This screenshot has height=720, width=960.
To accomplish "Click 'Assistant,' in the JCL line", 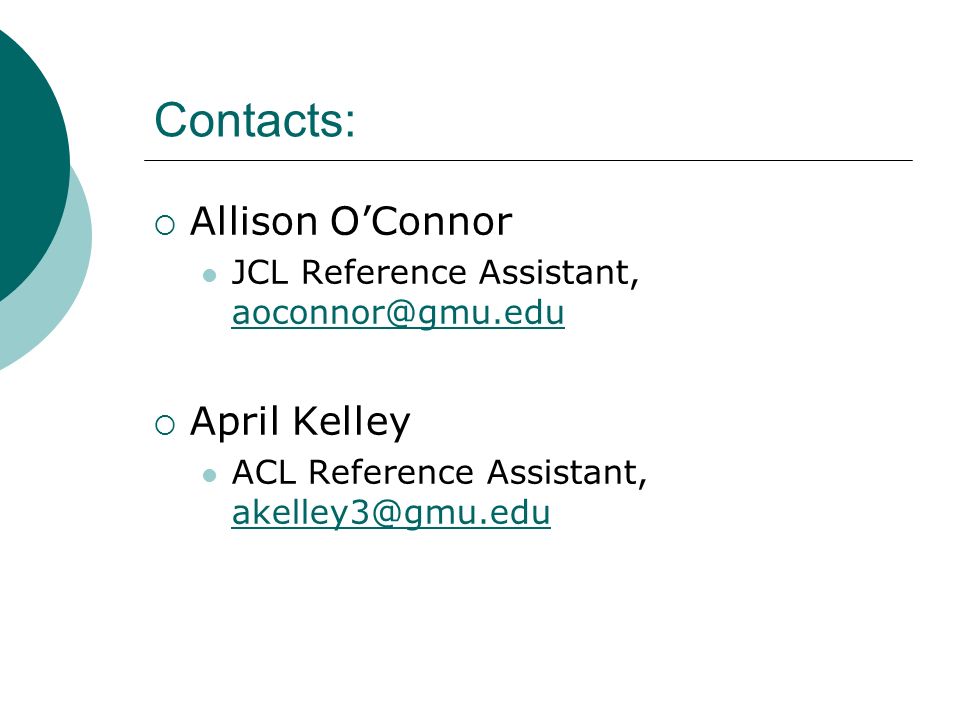I will pos(559,272).
